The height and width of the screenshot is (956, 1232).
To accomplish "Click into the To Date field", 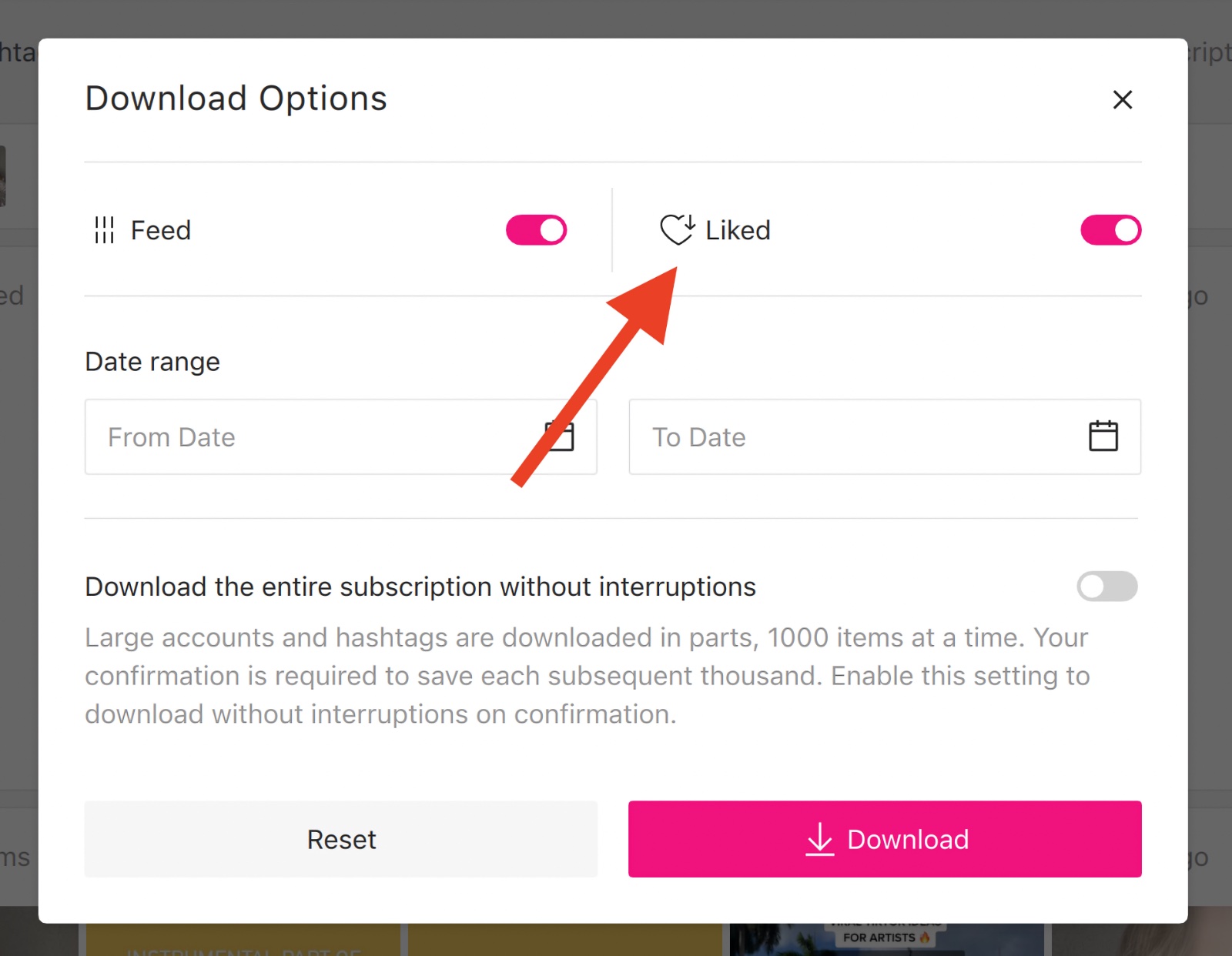I will click(847, 437).
